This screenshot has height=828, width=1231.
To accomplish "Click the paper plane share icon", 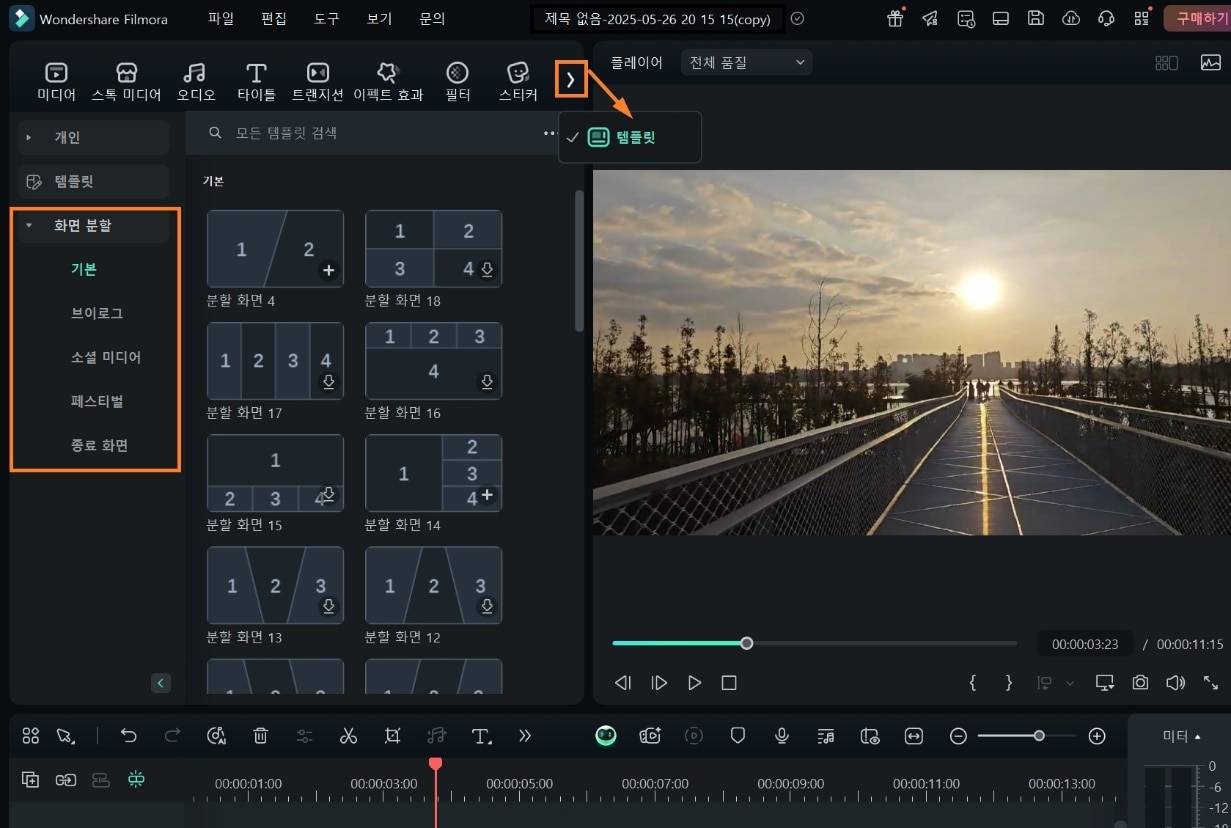I will 930,19.
